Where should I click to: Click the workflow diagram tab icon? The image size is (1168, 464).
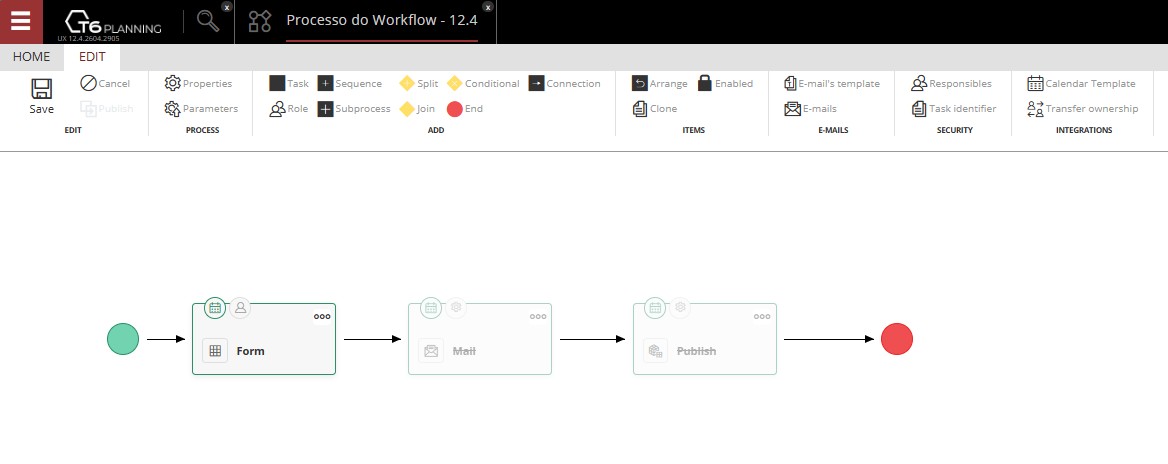(x=259, y=22)
